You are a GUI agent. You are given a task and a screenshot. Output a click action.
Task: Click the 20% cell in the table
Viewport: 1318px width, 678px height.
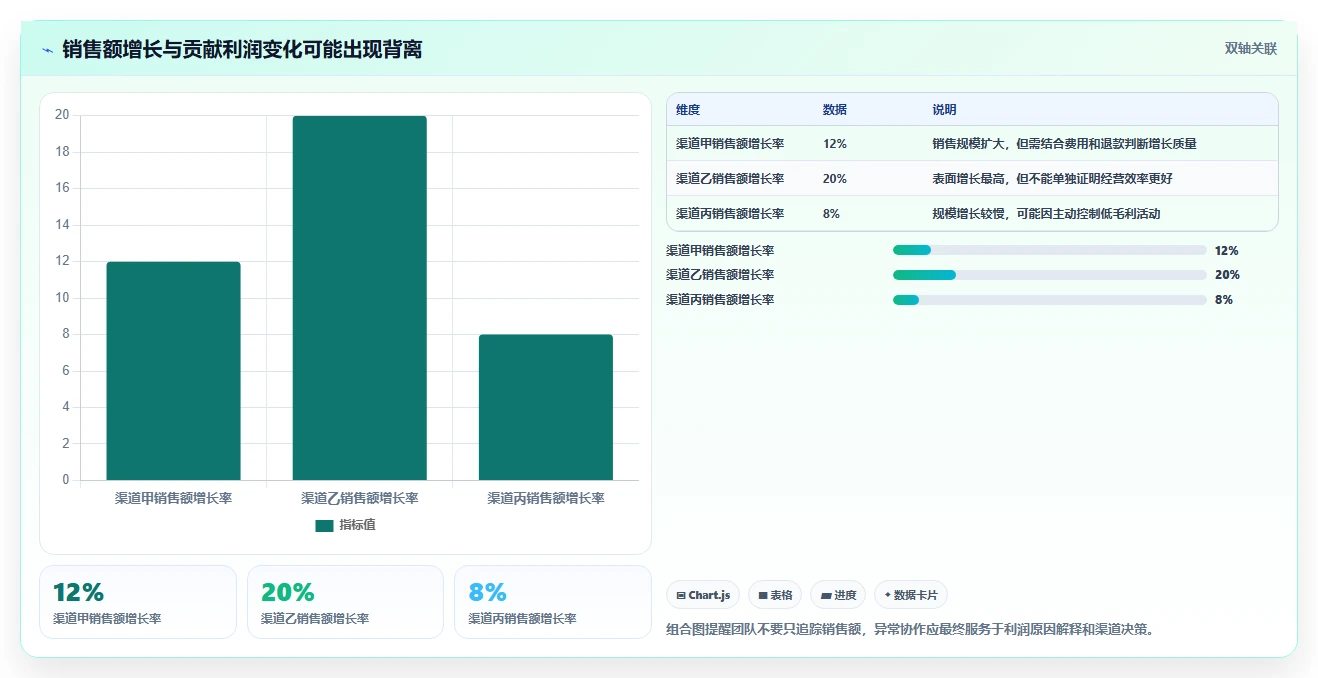pyautogui.click(x=835, y=179)
